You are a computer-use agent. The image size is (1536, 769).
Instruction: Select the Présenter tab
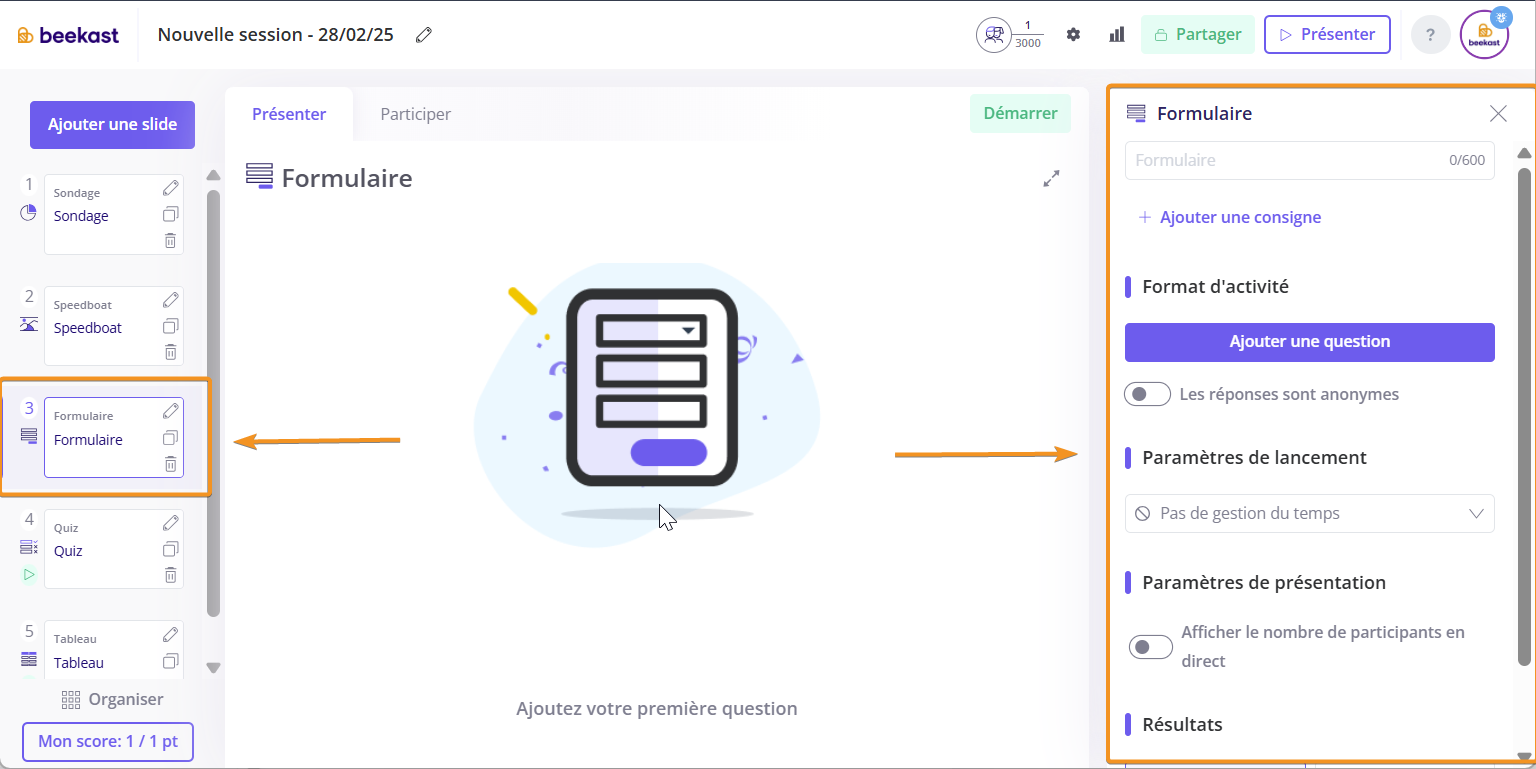tap(289, 114)
